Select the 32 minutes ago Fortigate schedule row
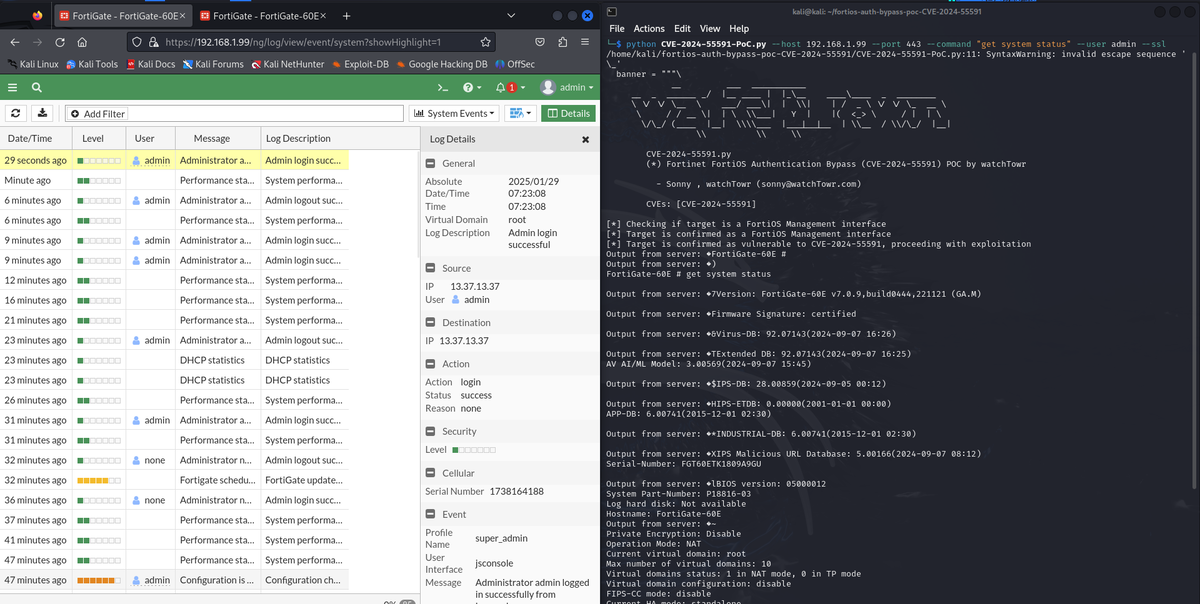The height and width of the screenshot is (604, 1200). point(174,480)
